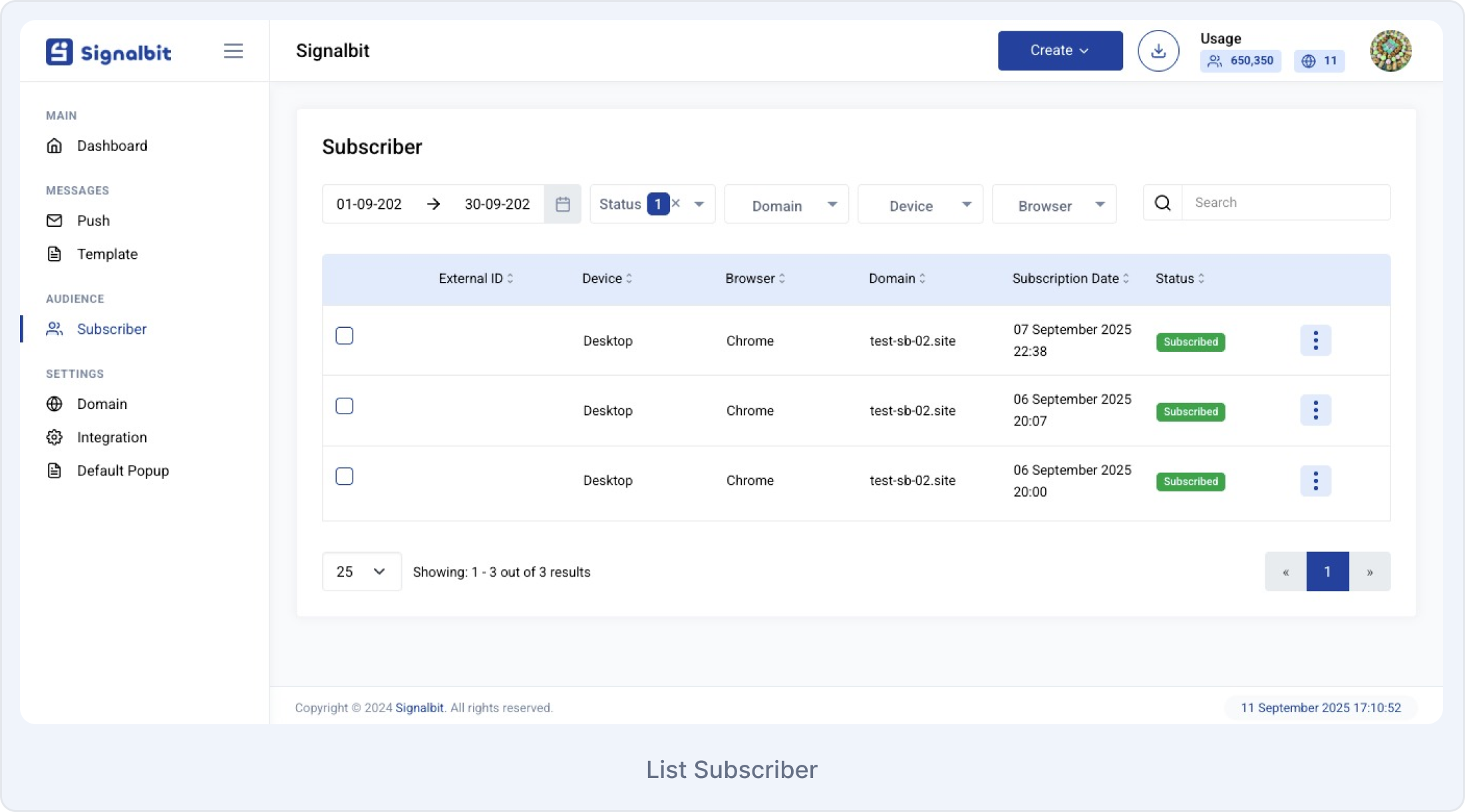Screen dimensions: 1465x812
Task: Open Default Popup settings
Action: (55, 470)
